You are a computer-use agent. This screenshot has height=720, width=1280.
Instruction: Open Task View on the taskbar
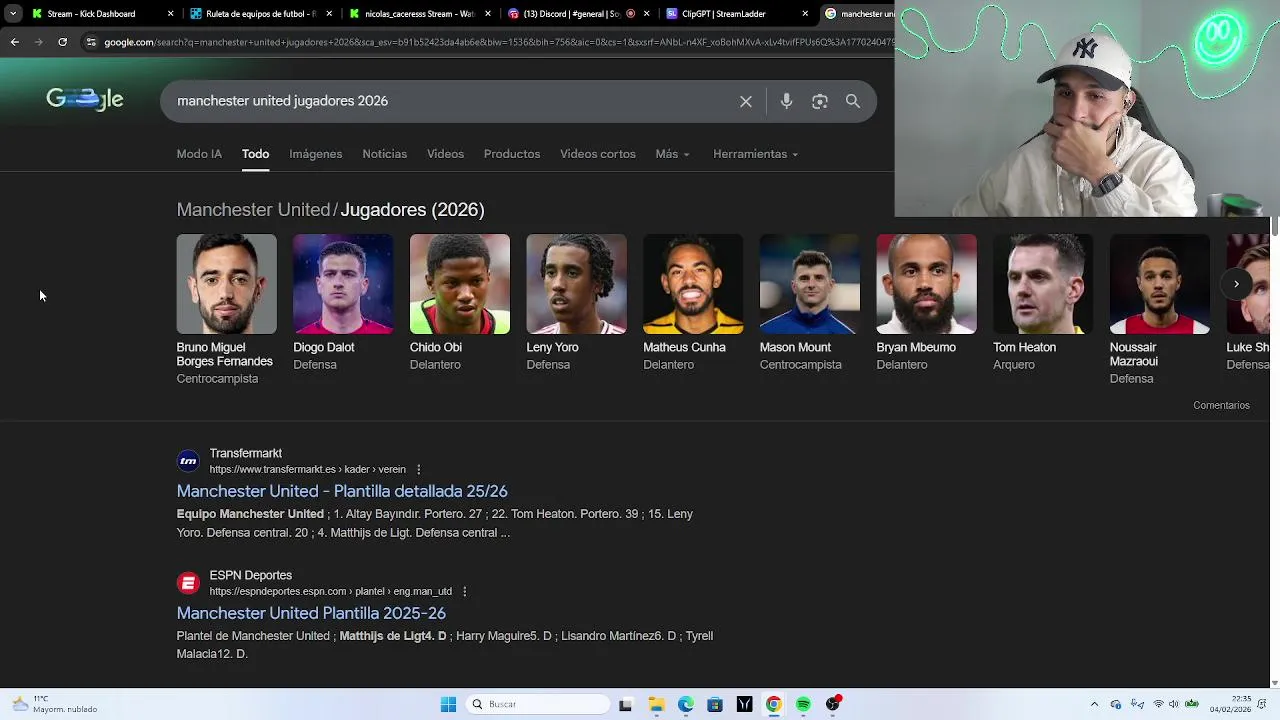(626, 704)
